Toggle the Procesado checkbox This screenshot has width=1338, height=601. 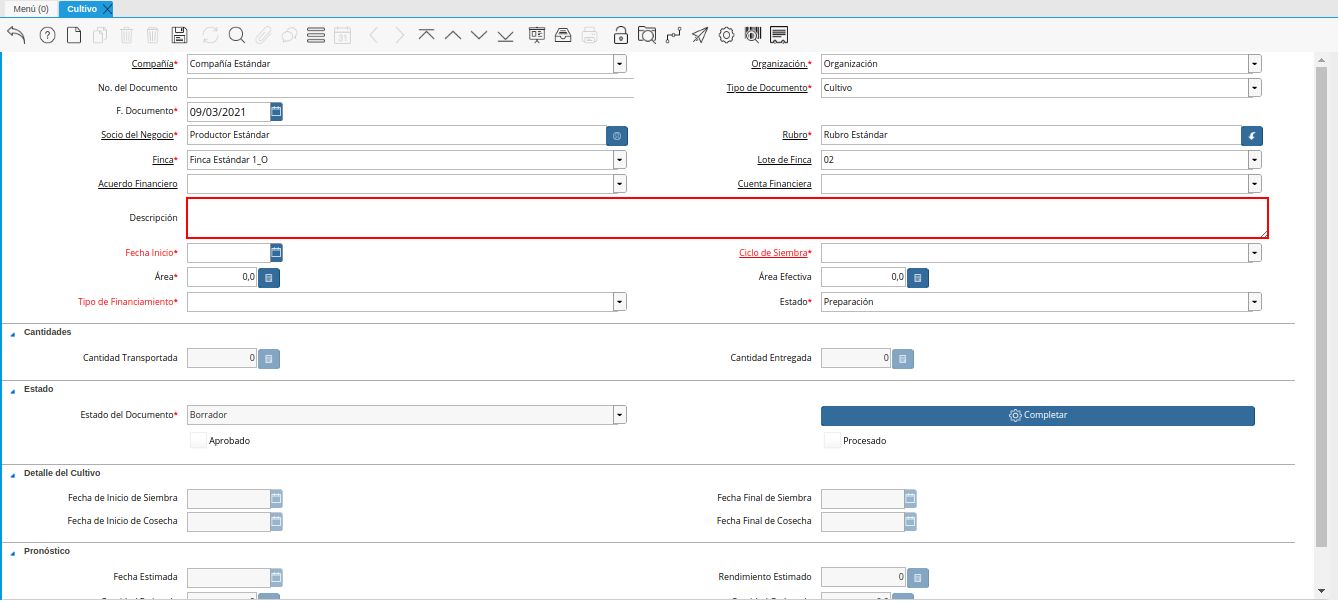832,440
